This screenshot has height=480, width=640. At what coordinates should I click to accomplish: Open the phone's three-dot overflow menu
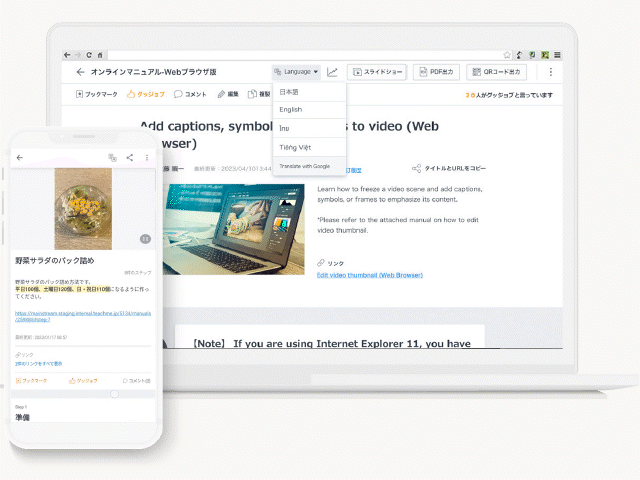point(147,157)
